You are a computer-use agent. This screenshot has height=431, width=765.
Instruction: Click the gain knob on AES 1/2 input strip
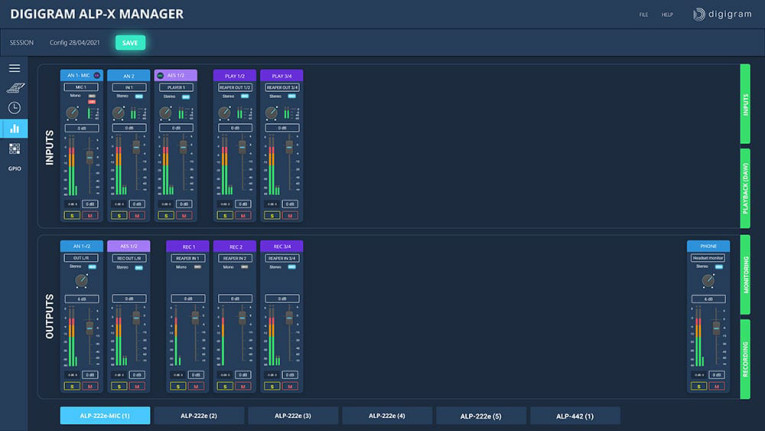tap(165, 113)
